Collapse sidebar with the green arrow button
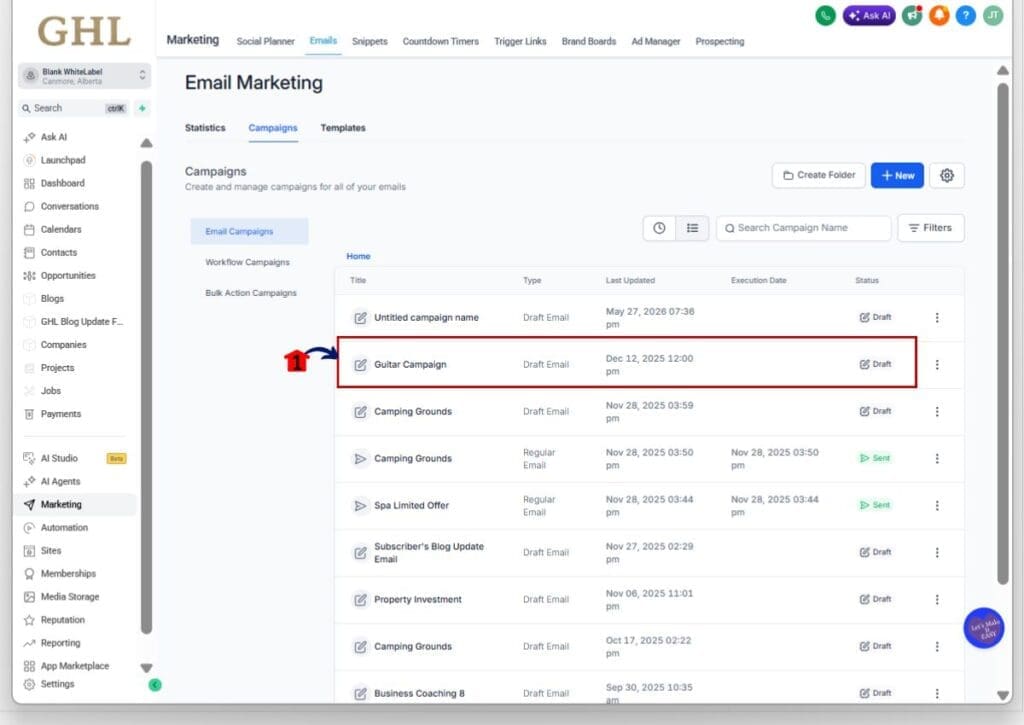Screen dimensions: 1024x725 pyautogui.click(x=155, y=685)
